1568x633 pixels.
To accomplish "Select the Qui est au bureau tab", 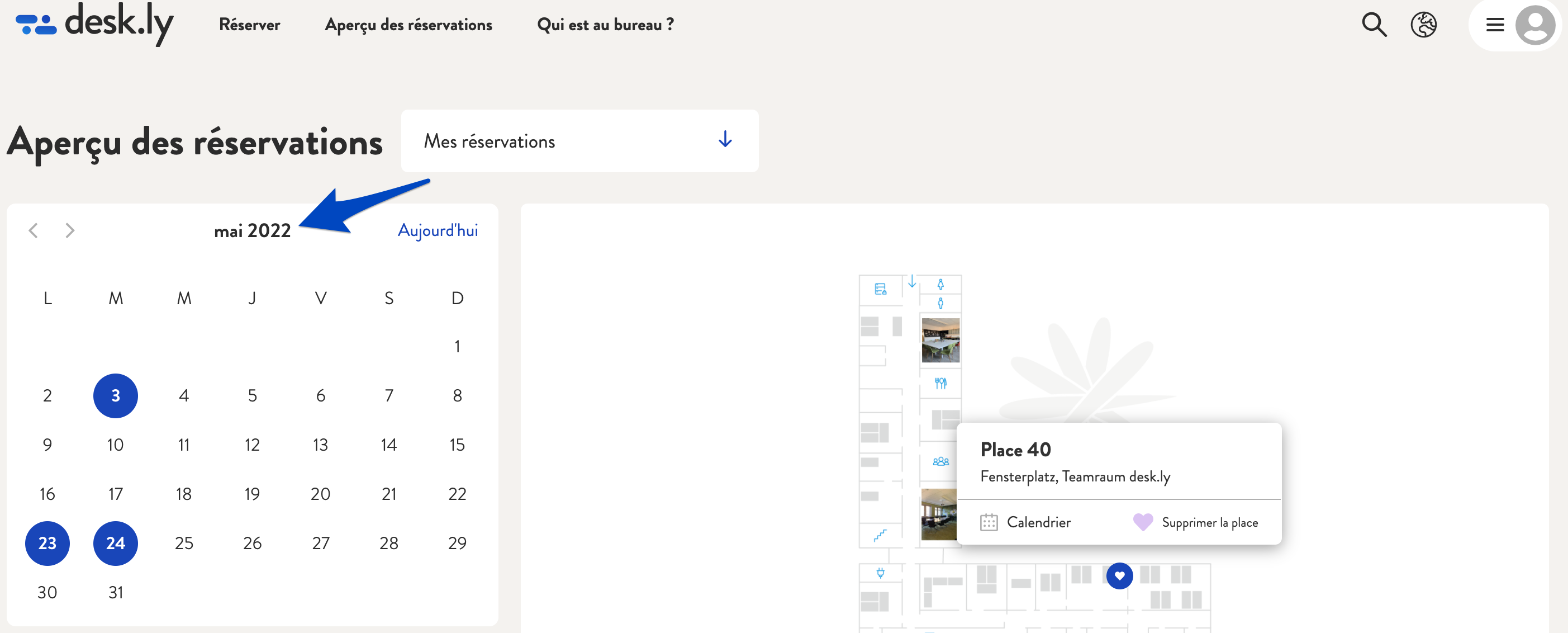I will tap(604, 25).
